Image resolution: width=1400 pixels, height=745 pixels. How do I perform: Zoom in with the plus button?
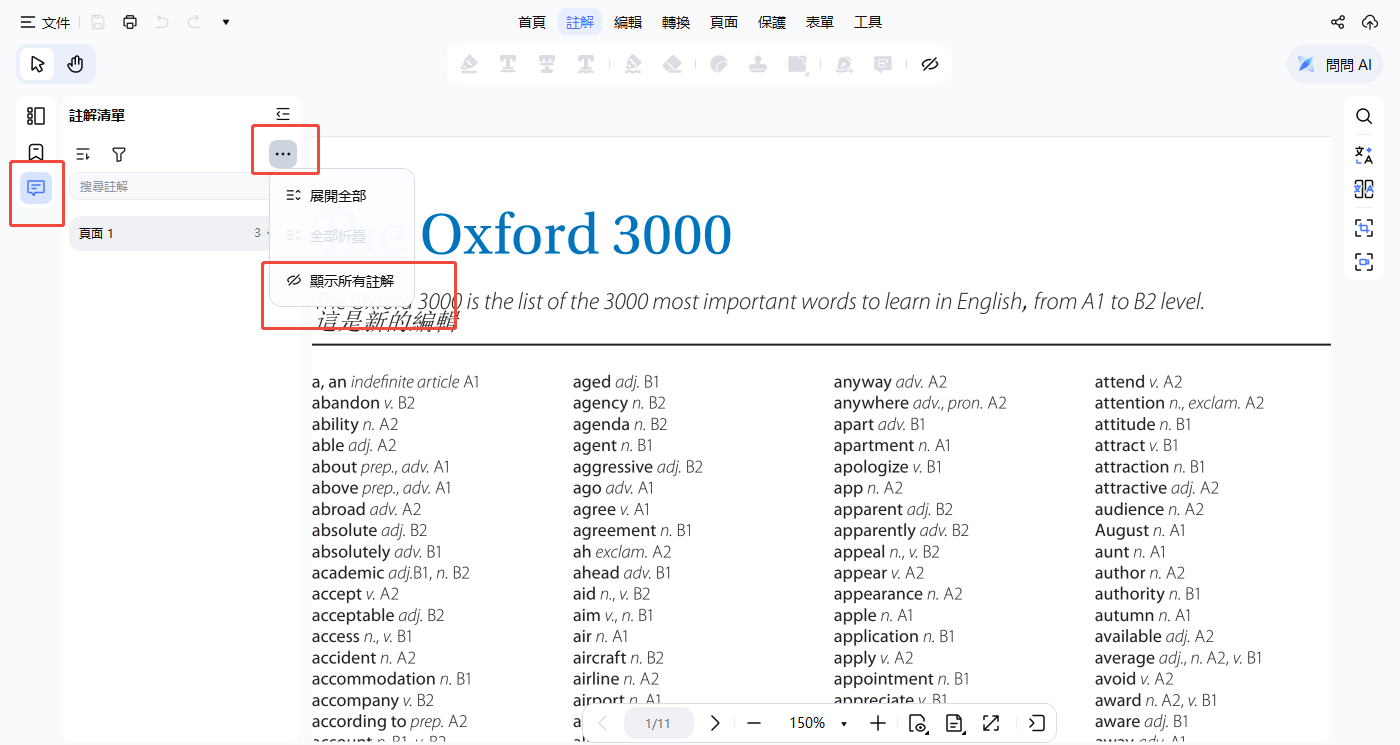[x=878, y=723]
